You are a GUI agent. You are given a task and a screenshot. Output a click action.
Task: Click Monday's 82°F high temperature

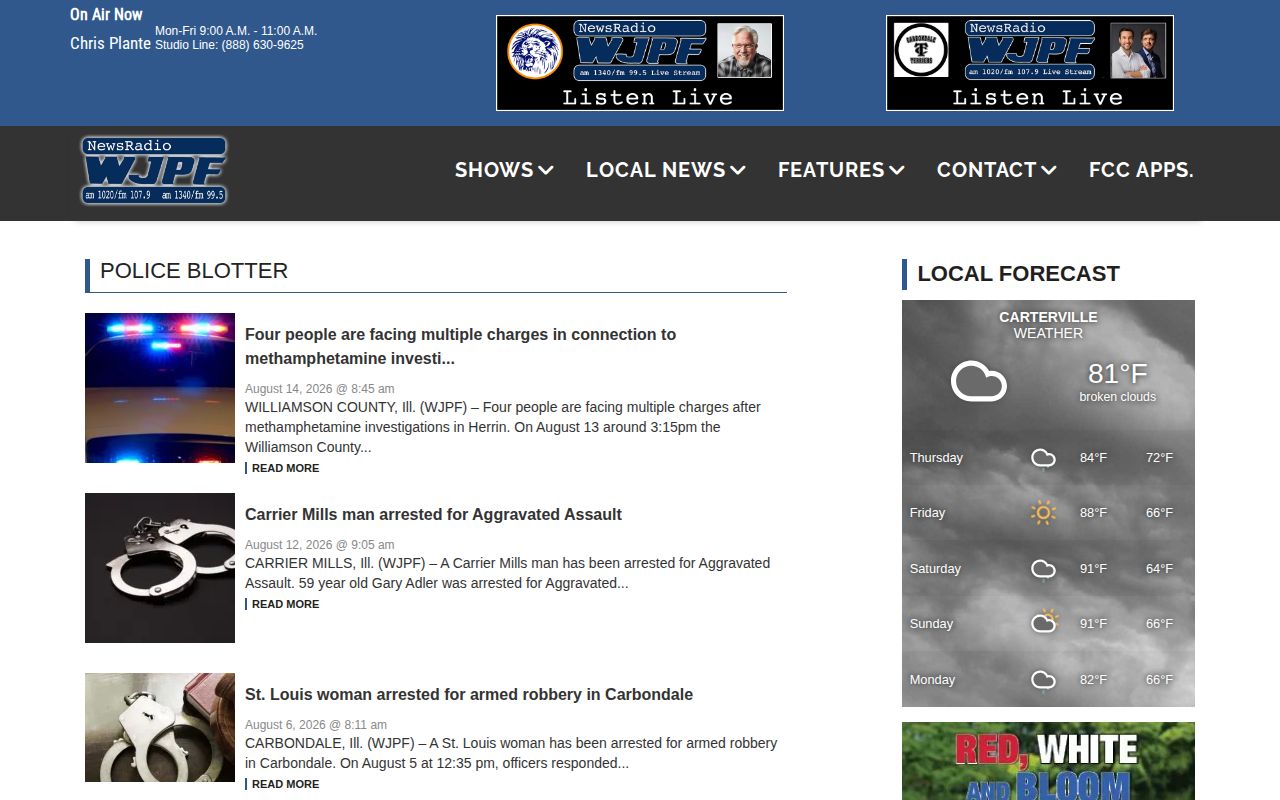click(1093, 680)
